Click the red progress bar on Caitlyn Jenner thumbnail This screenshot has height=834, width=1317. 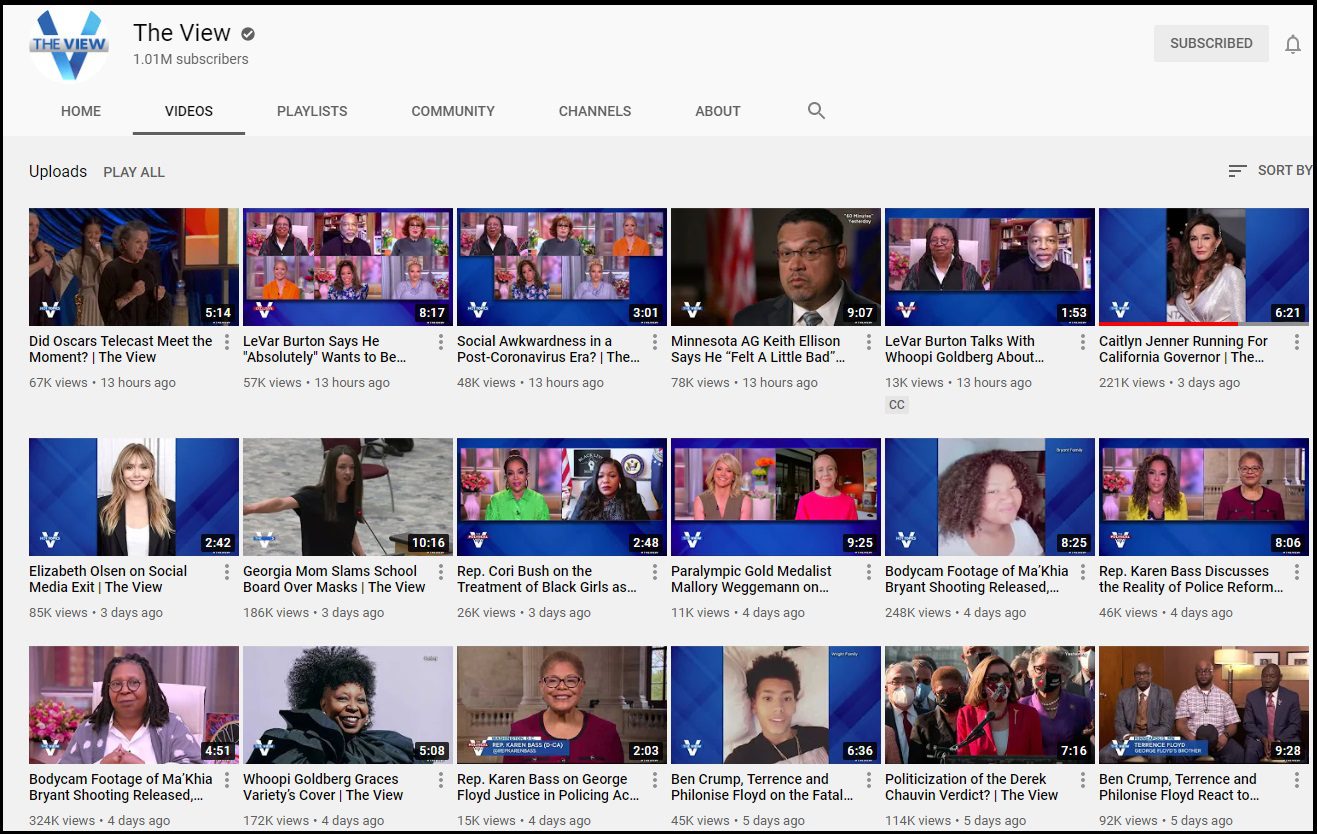click(x=1167, y=323)
